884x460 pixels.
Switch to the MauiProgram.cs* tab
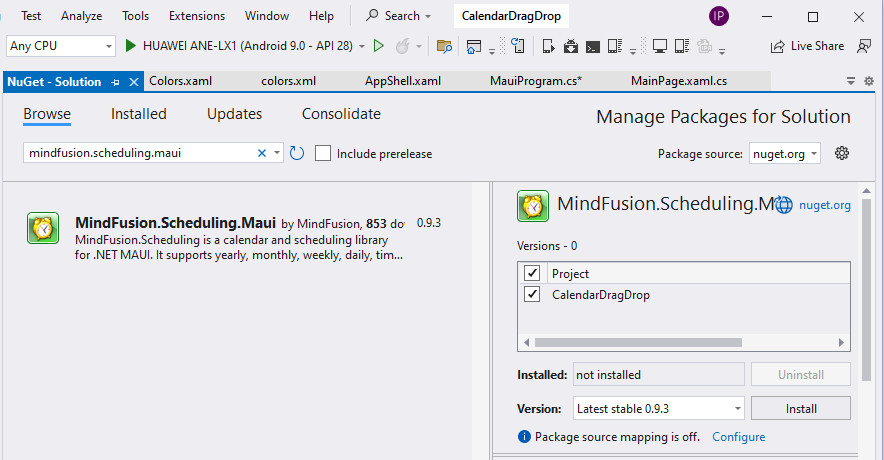tap(536, 81)
